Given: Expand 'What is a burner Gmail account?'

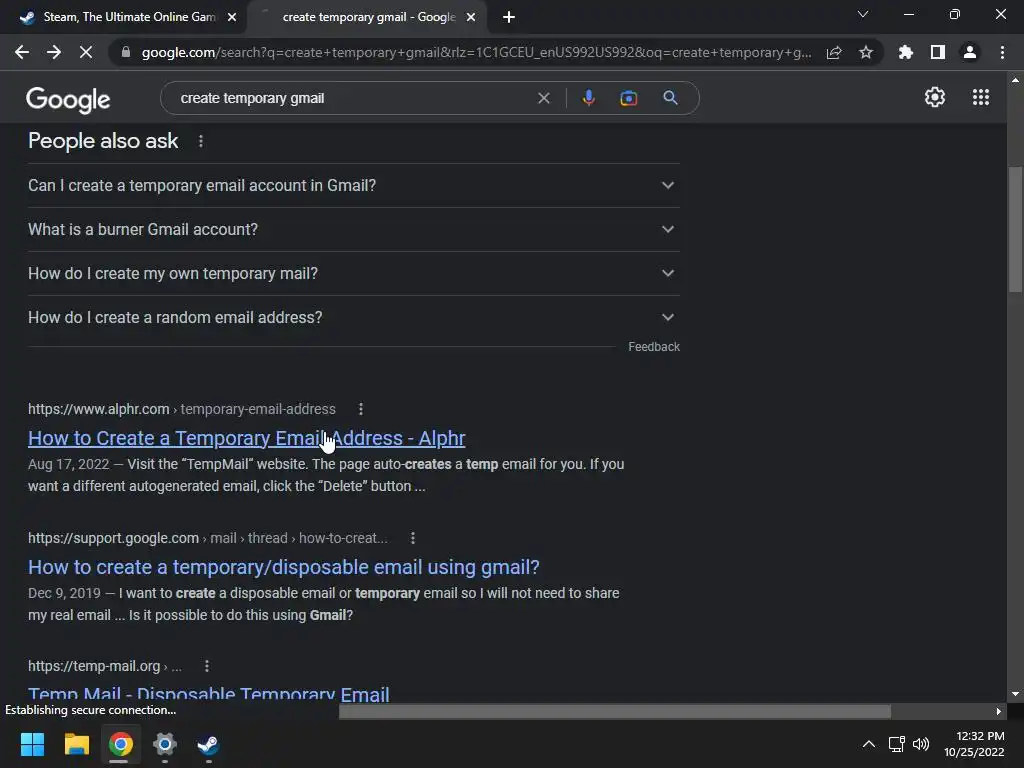Looking at the screenshot, I should pyautogui.click(x=354, y=229).
